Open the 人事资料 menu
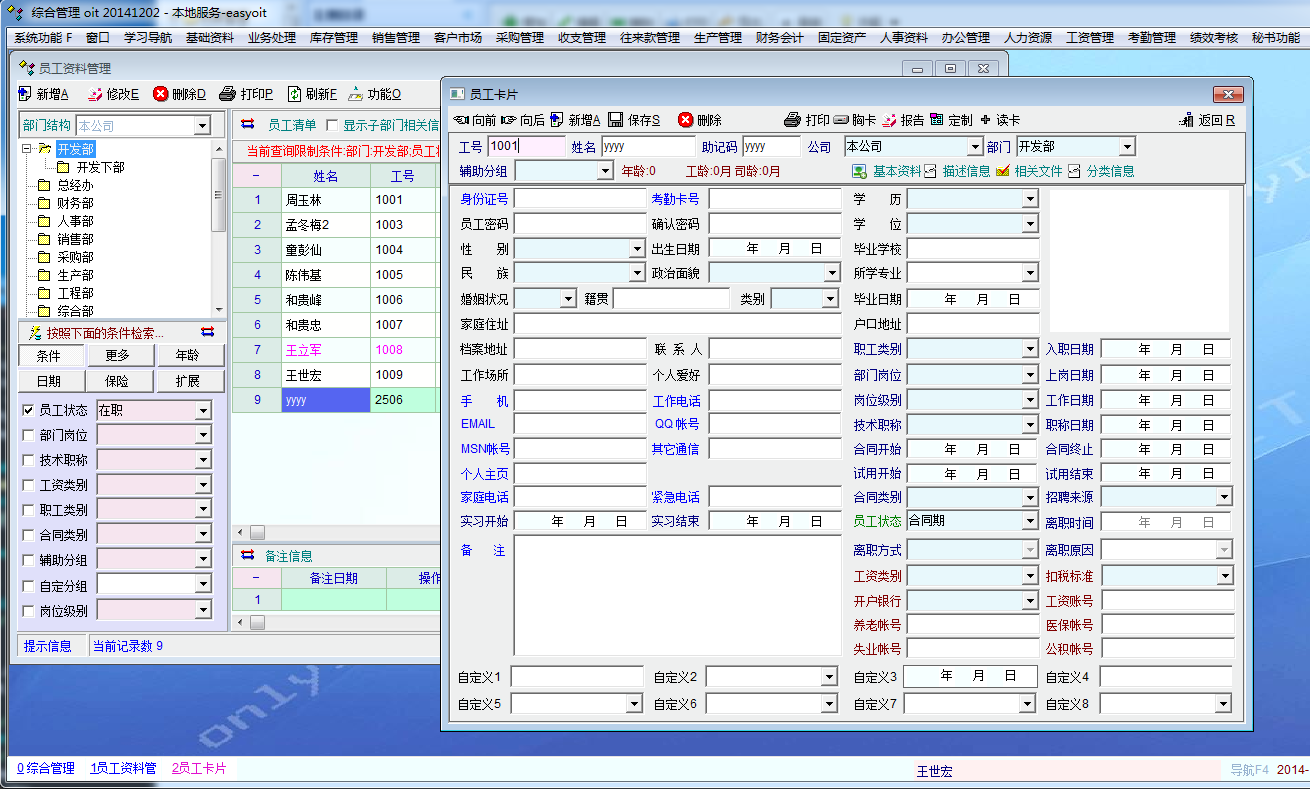 pos(903,38)
